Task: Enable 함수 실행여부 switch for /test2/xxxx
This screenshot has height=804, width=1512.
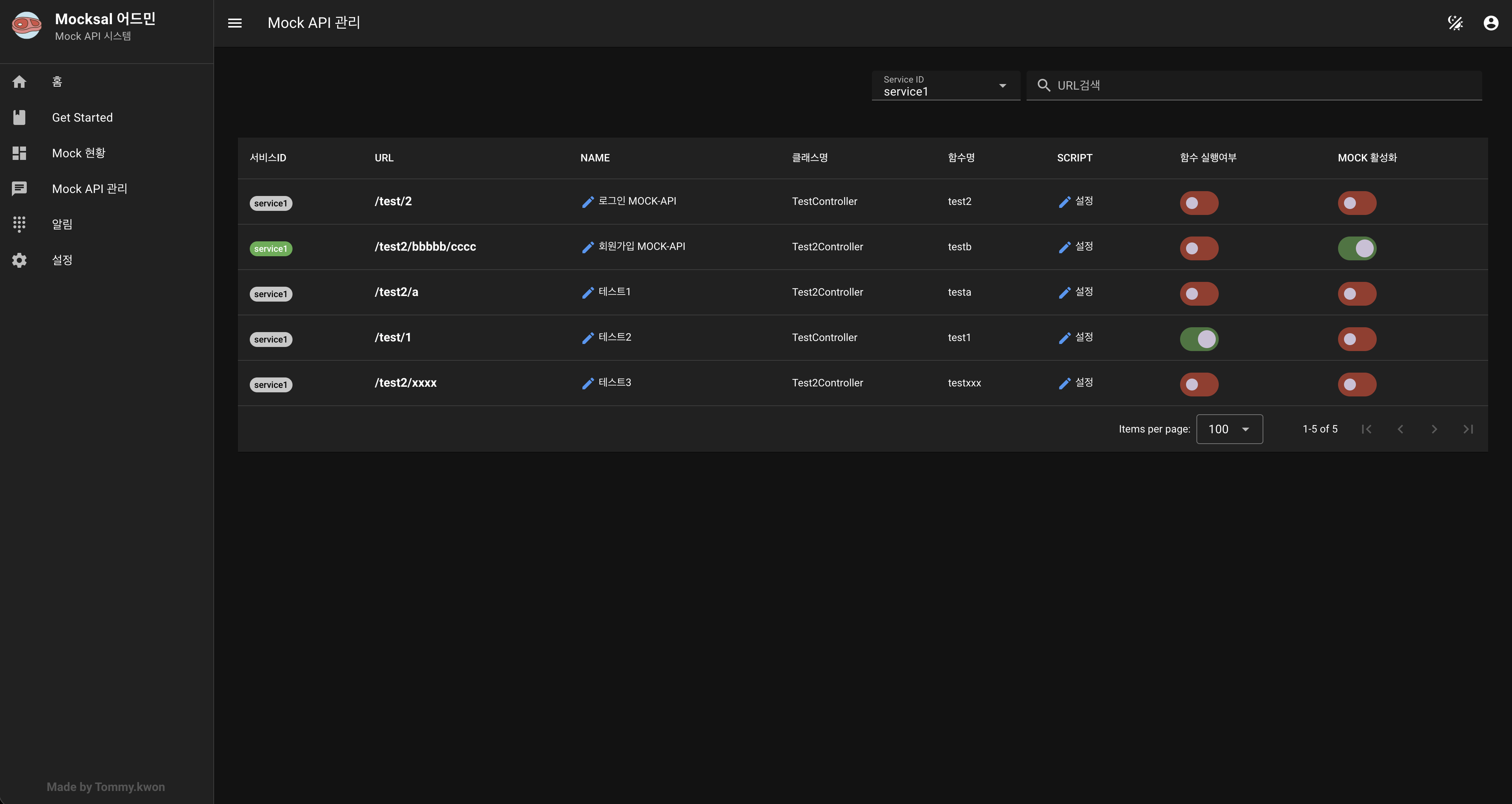Action: coord(1199,385)
